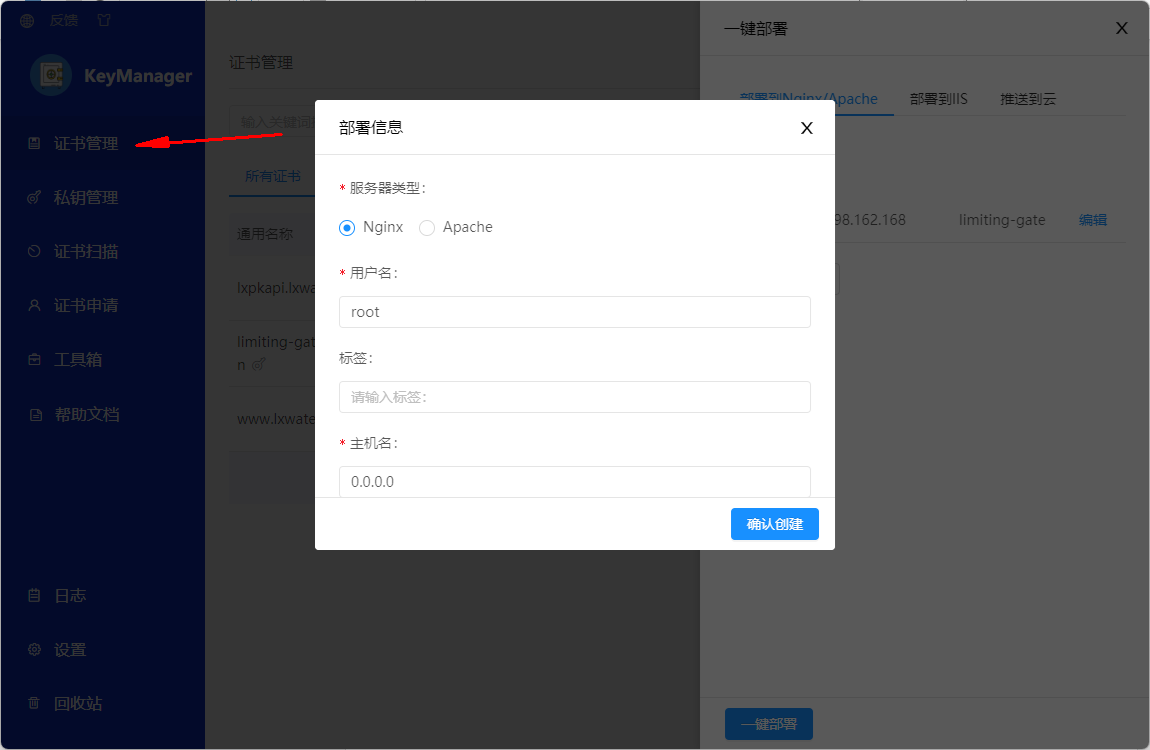This screenshot has width=1150, height=750.
Task: Click the 确认创建 button
Action: [774, 524]
